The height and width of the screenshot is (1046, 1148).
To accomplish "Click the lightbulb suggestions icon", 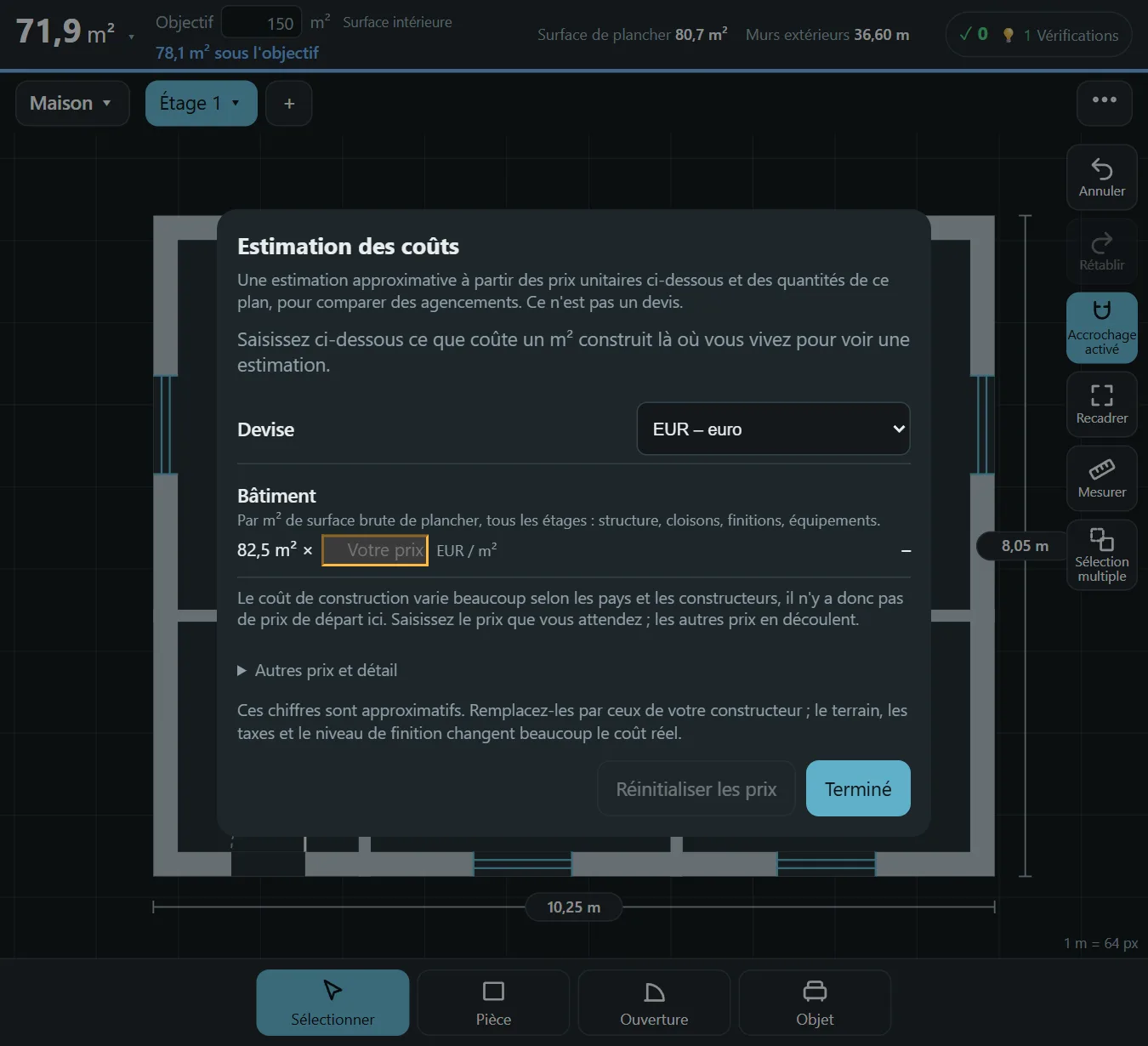I will coord(1008,35).
